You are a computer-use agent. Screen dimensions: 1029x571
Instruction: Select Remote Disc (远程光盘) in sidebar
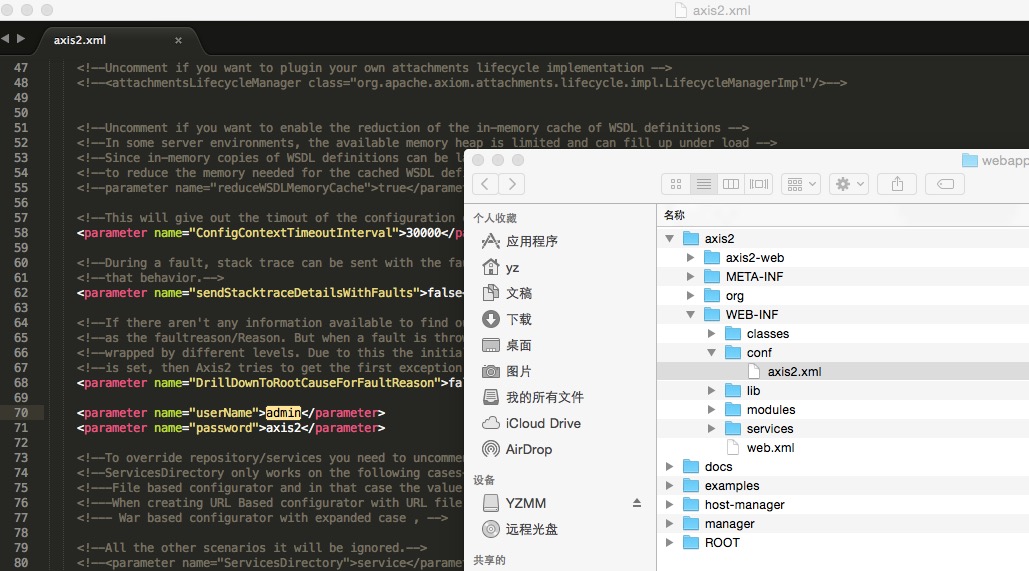coord(520,529)
